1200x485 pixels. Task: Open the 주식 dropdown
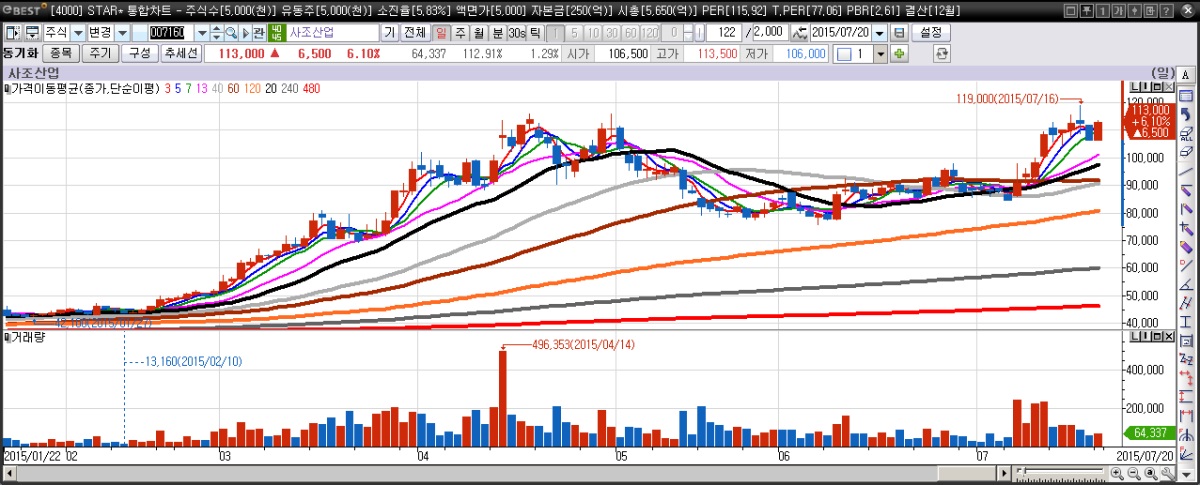click(78, 32)
